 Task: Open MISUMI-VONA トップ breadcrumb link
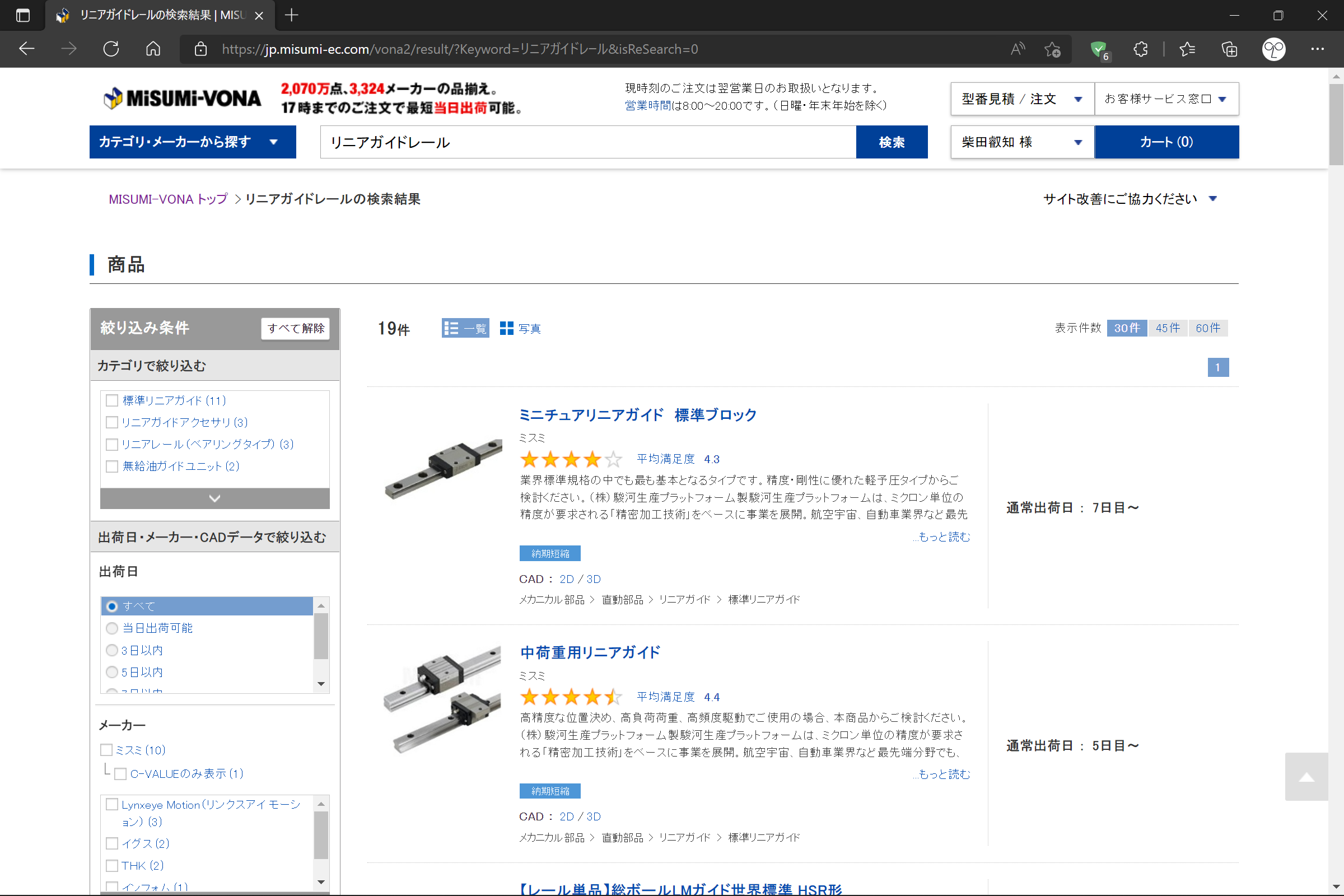point(168,199)
